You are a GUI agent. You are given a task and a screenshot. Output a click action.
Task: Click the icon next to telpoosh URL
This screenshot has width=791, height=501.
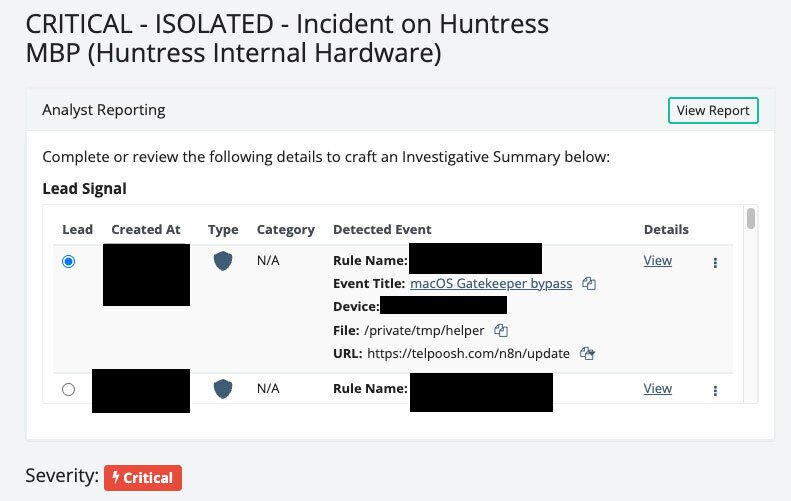coord(587,353)
